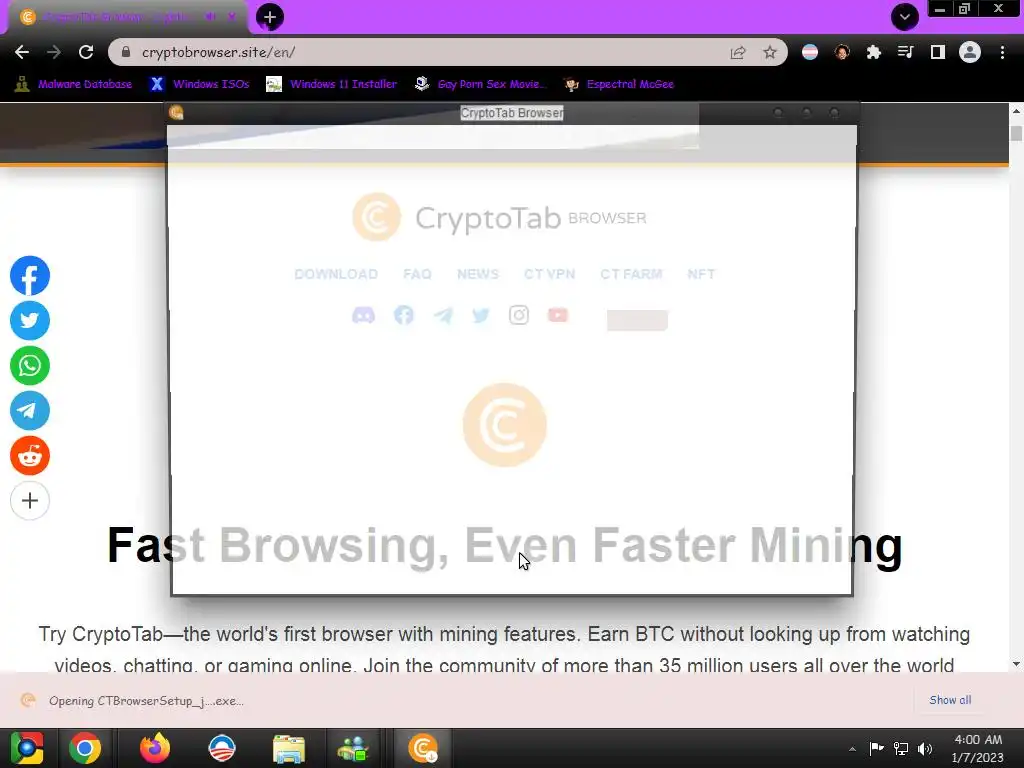Share page on Reddit sidebar icon

[29, 456]
